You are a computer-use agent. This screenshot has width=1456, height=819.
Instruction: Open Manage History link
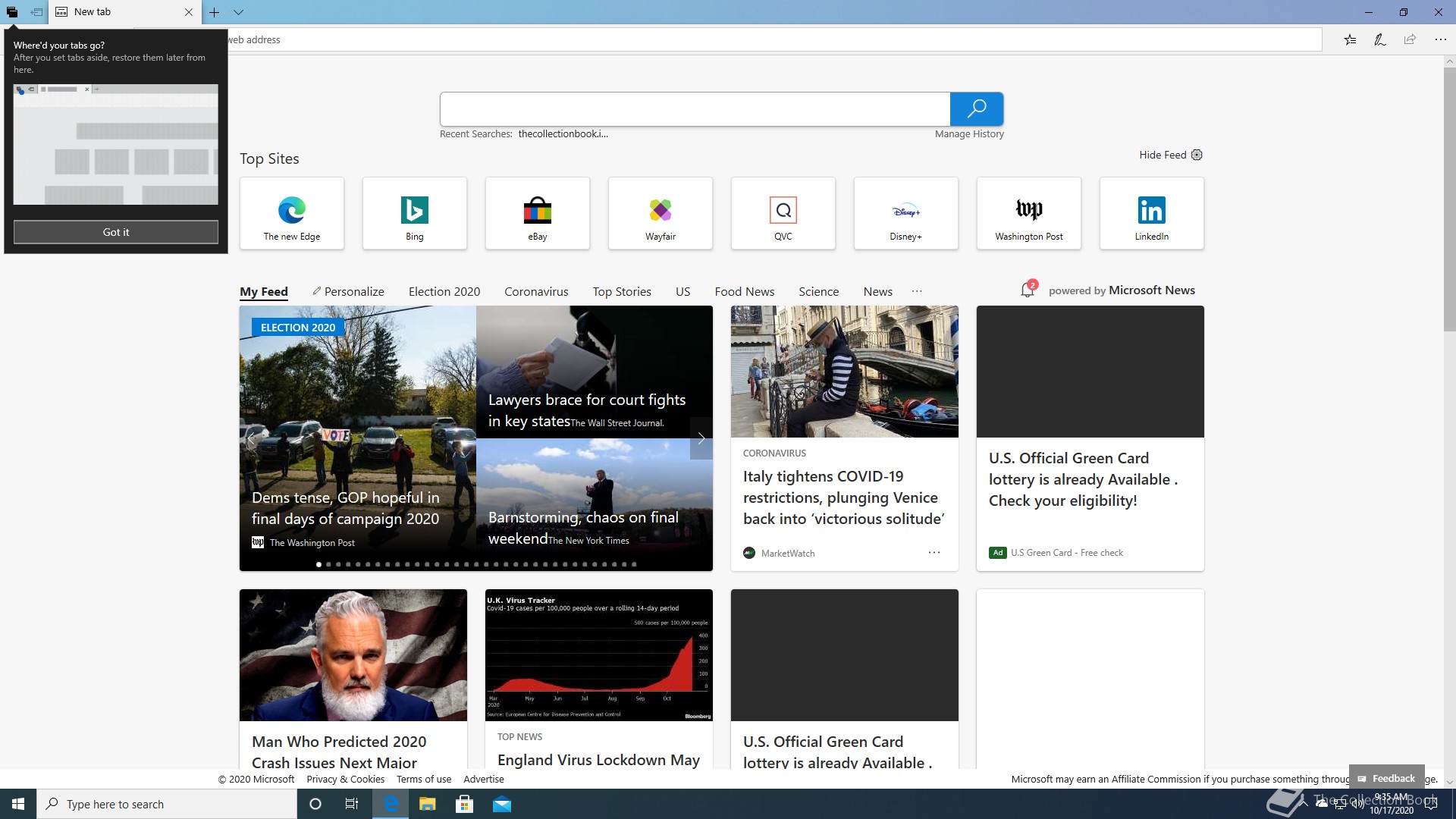point(969,134)
